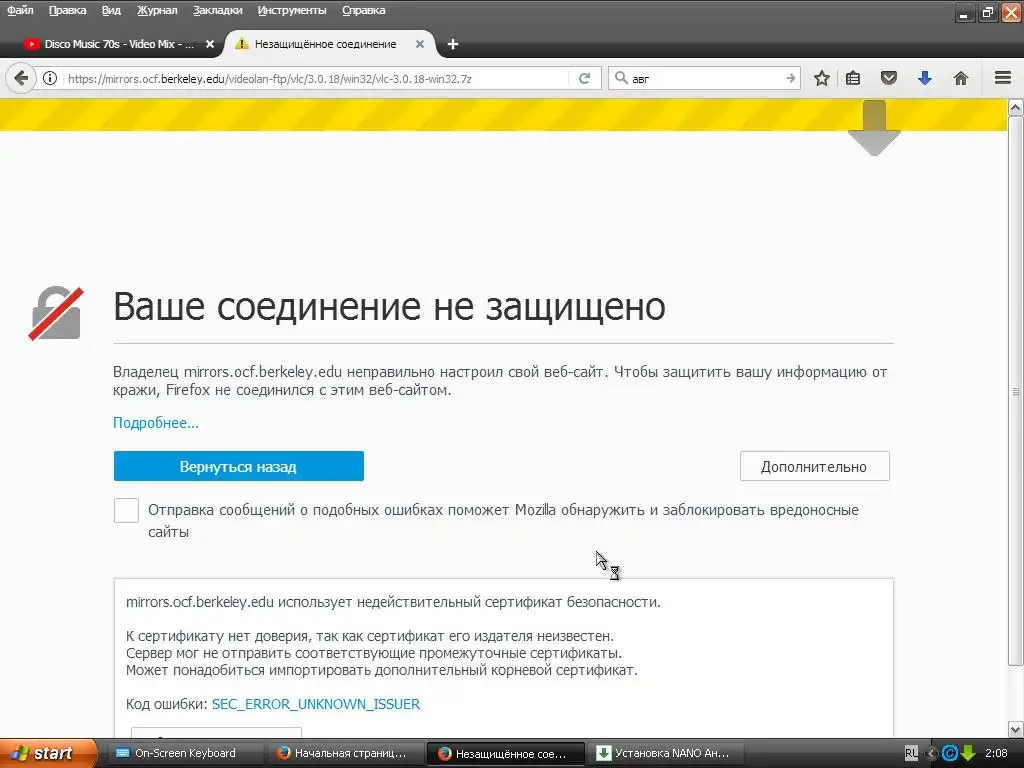Click scrollbar down arrow
Viewport: 1024px width, 768px height.
[1016, 729]
